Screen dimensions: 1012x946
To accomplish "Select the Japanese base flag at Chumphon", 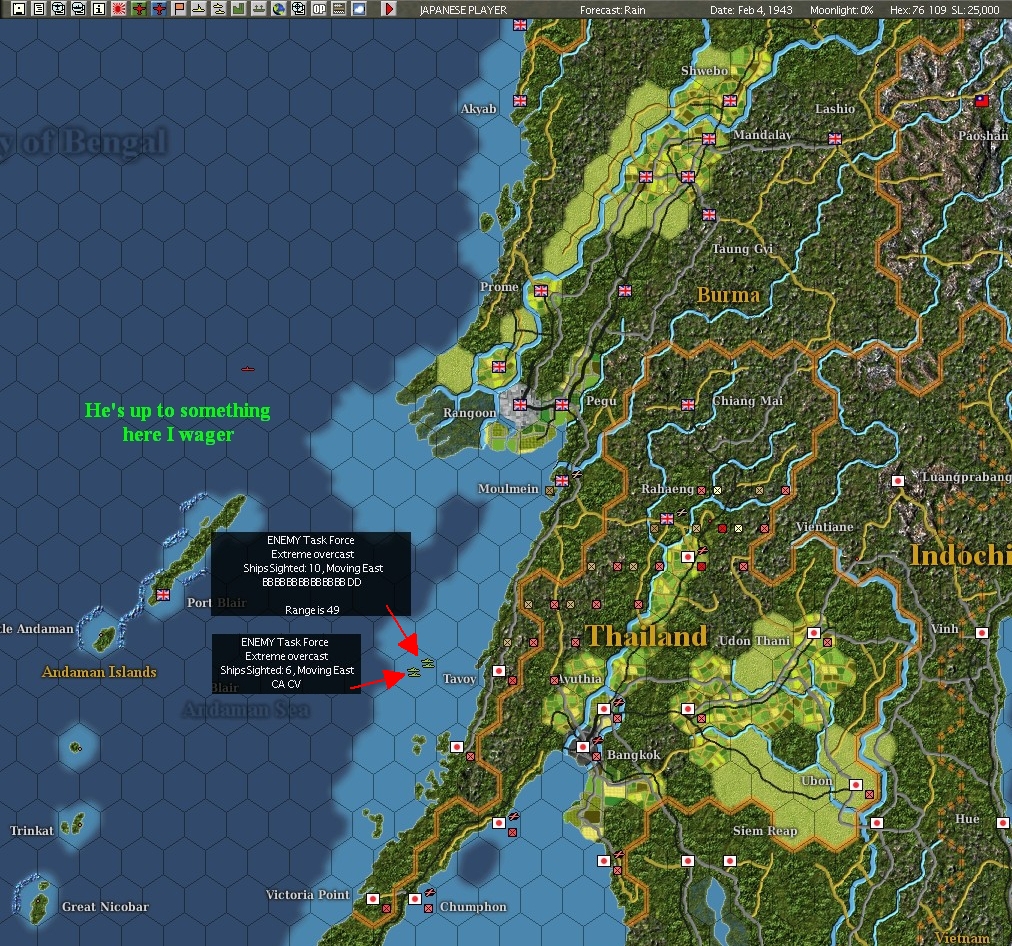I will pyautogui.click(x=415, y=899).
